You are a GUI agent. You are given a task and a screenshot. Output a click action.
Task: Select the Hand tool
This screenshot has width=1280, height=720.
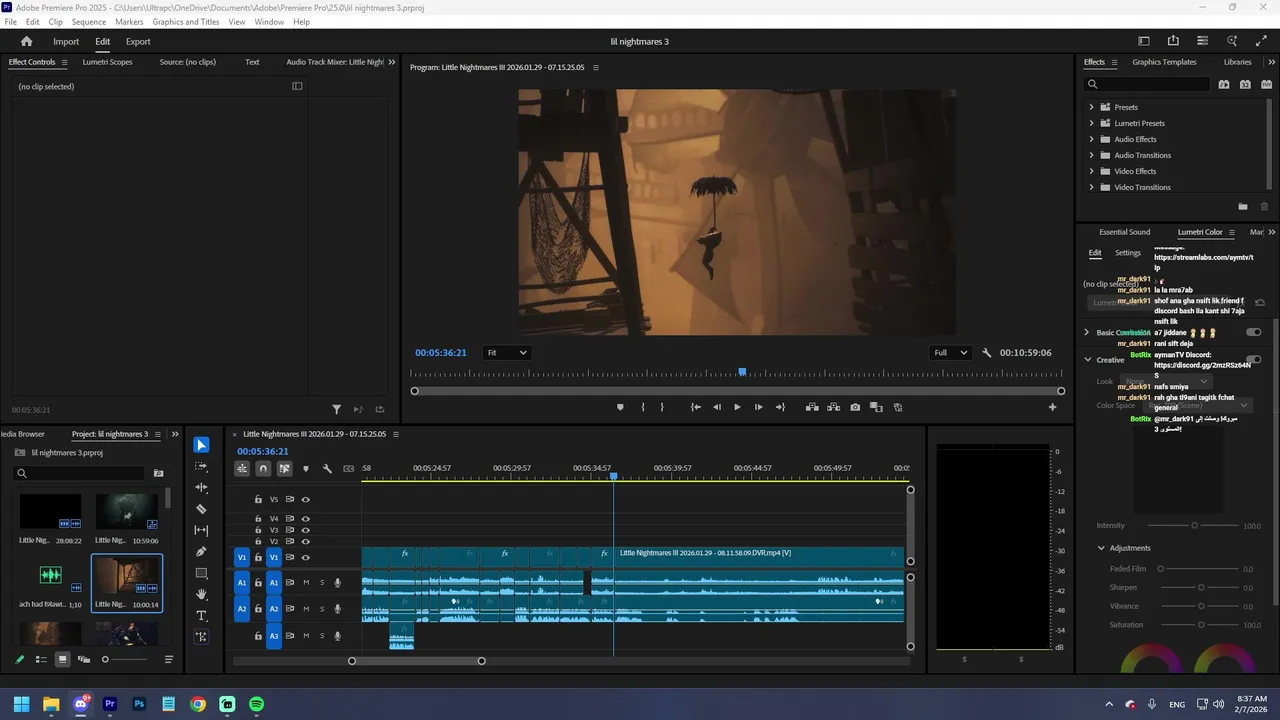click(201, 594)
